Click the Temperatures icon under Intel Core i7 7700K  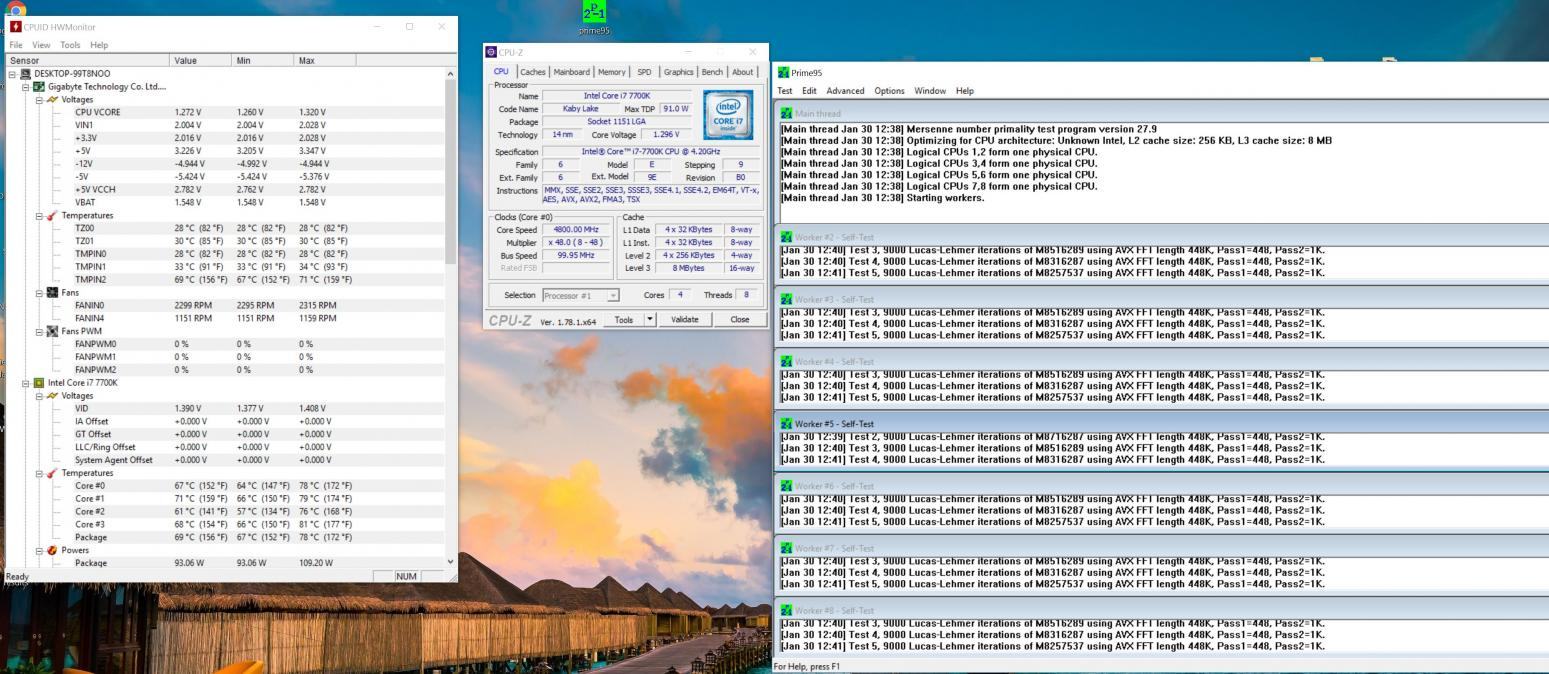tap(52, 473)
